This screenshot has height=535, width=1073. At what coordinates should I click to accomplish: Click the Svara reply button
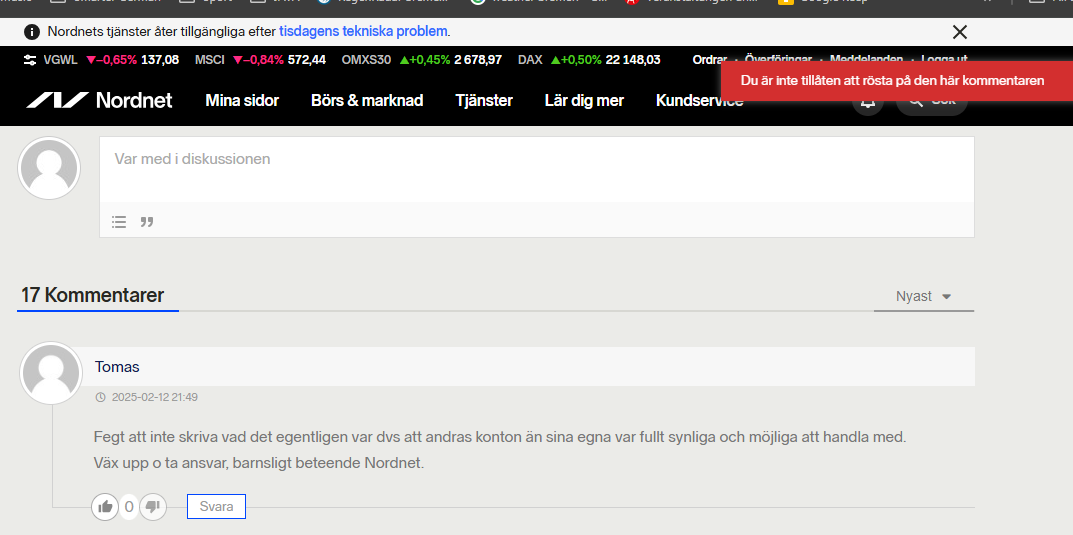pyautogui.click(x=216, y=507)
